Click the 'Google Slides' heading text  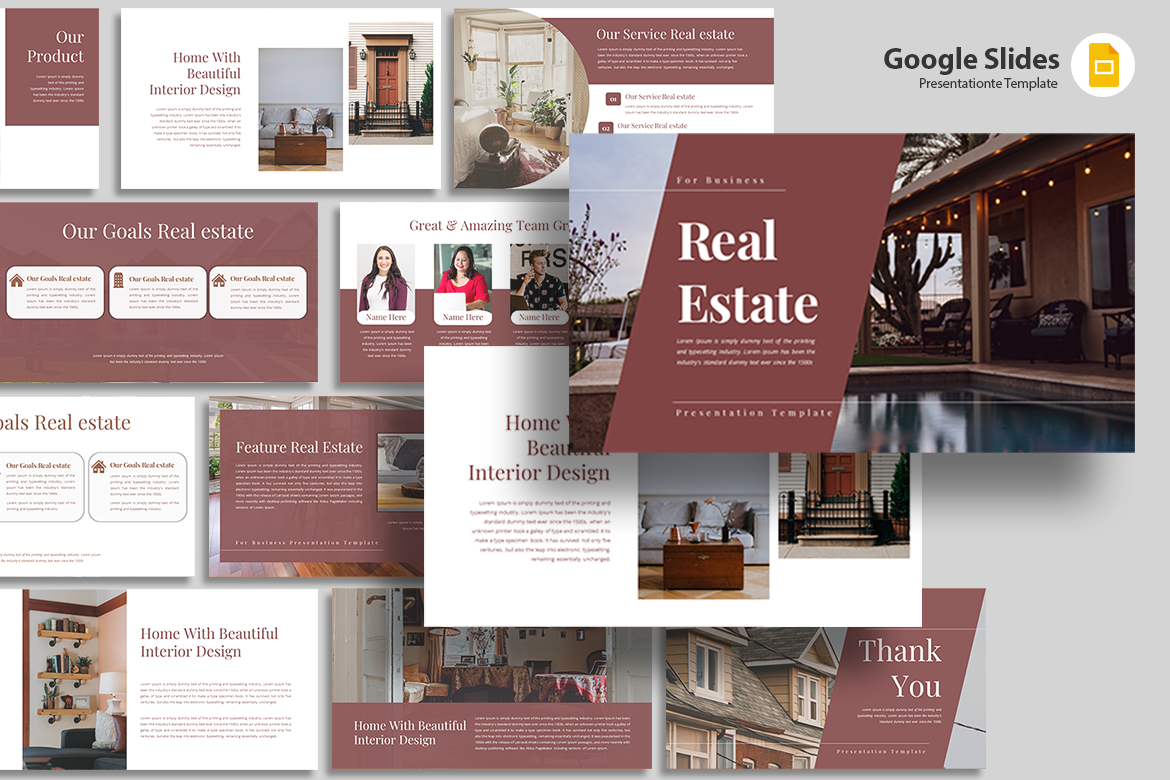coord(971,59)
